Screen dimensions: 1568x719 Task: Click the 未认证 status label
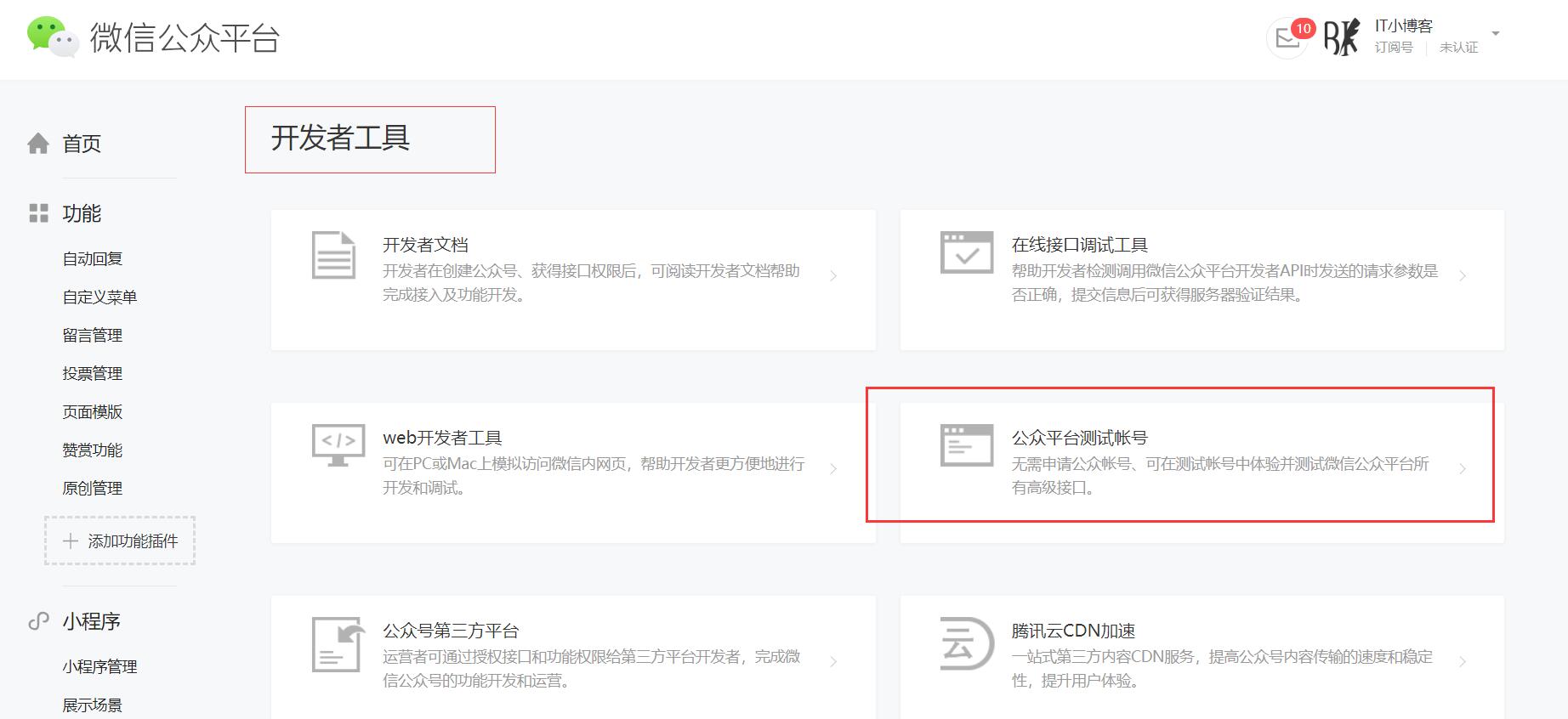click(1458, 48)
